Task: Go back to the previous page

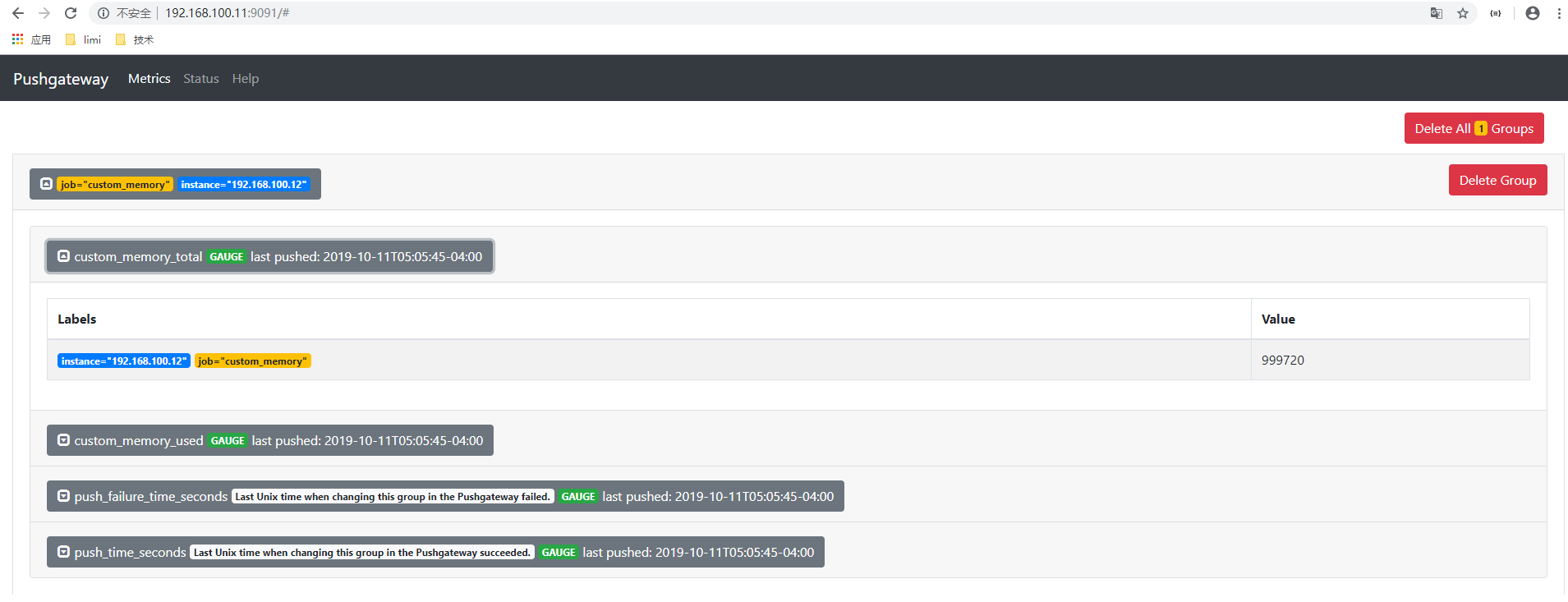Action: (x=18, y=13)
